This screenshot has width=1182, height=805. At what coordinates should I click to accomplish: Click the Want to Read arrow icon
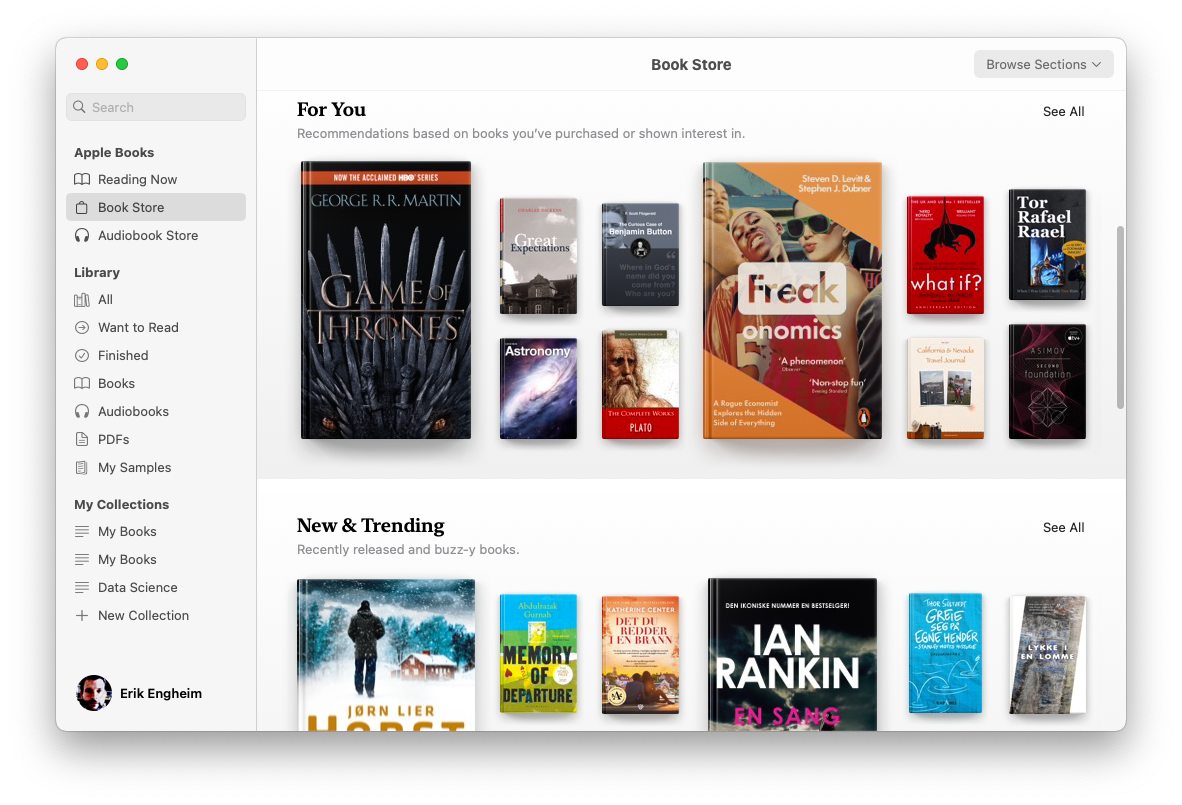[x=81, y=328]
